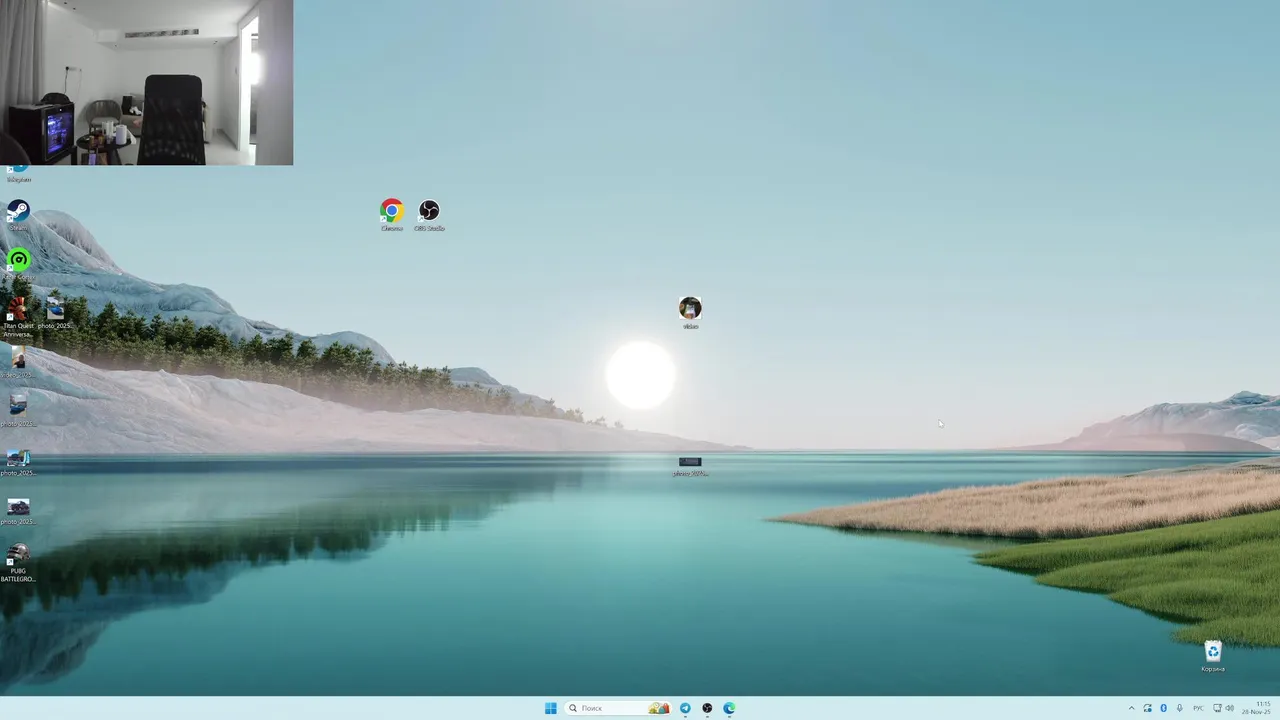
Task: Select the photo_2025 file beside Titan Quest
Action: (x=55, y=314)
